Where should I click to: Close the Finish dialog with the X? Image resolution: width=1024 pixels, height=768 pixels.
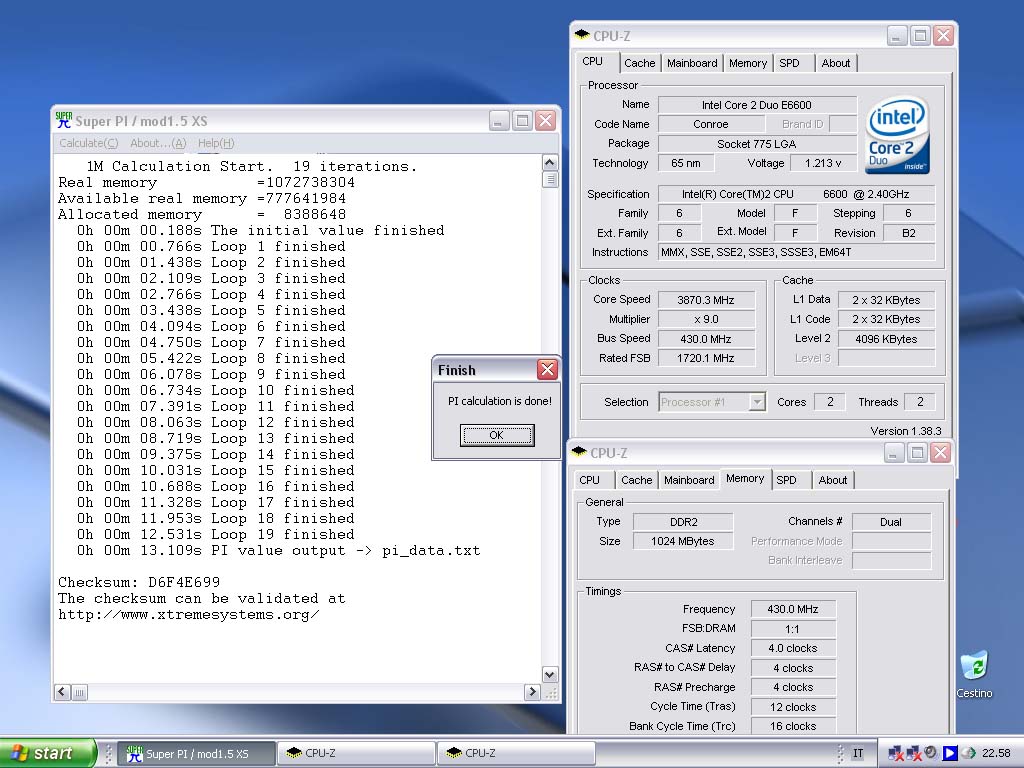click(x=547, y=370)
